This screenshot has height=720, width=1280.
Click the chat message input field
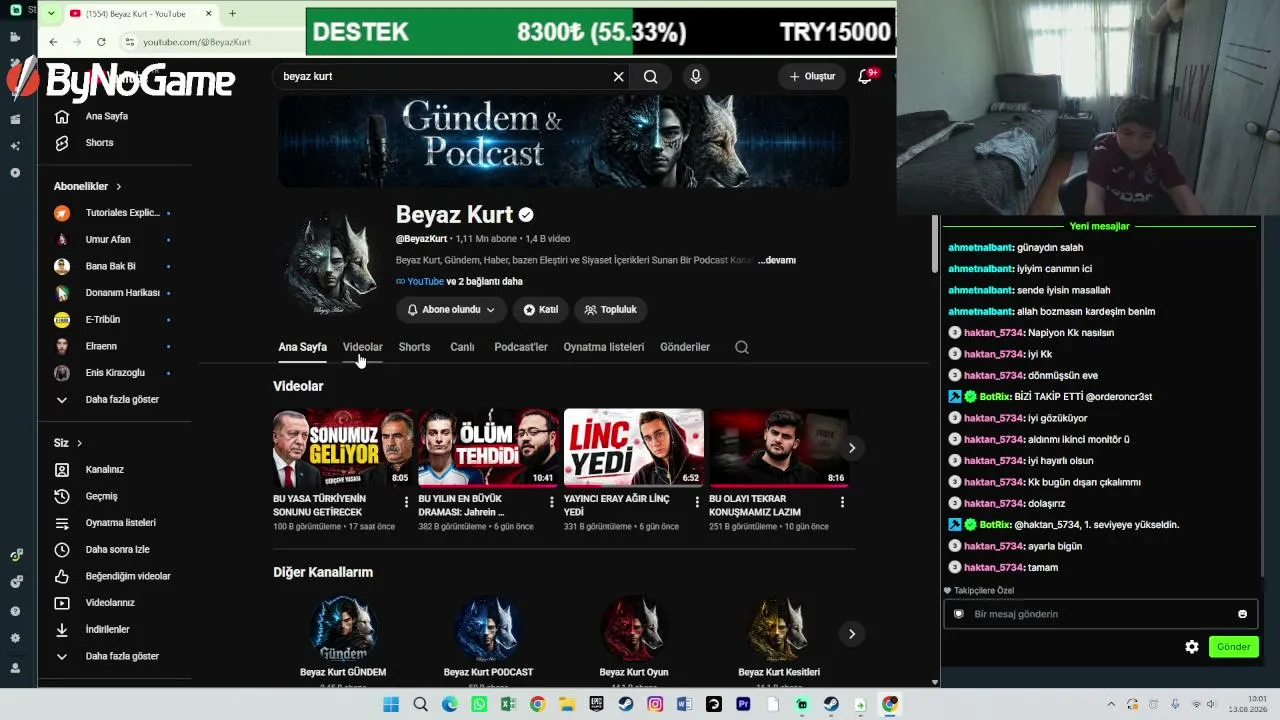tap(1100, 614)
